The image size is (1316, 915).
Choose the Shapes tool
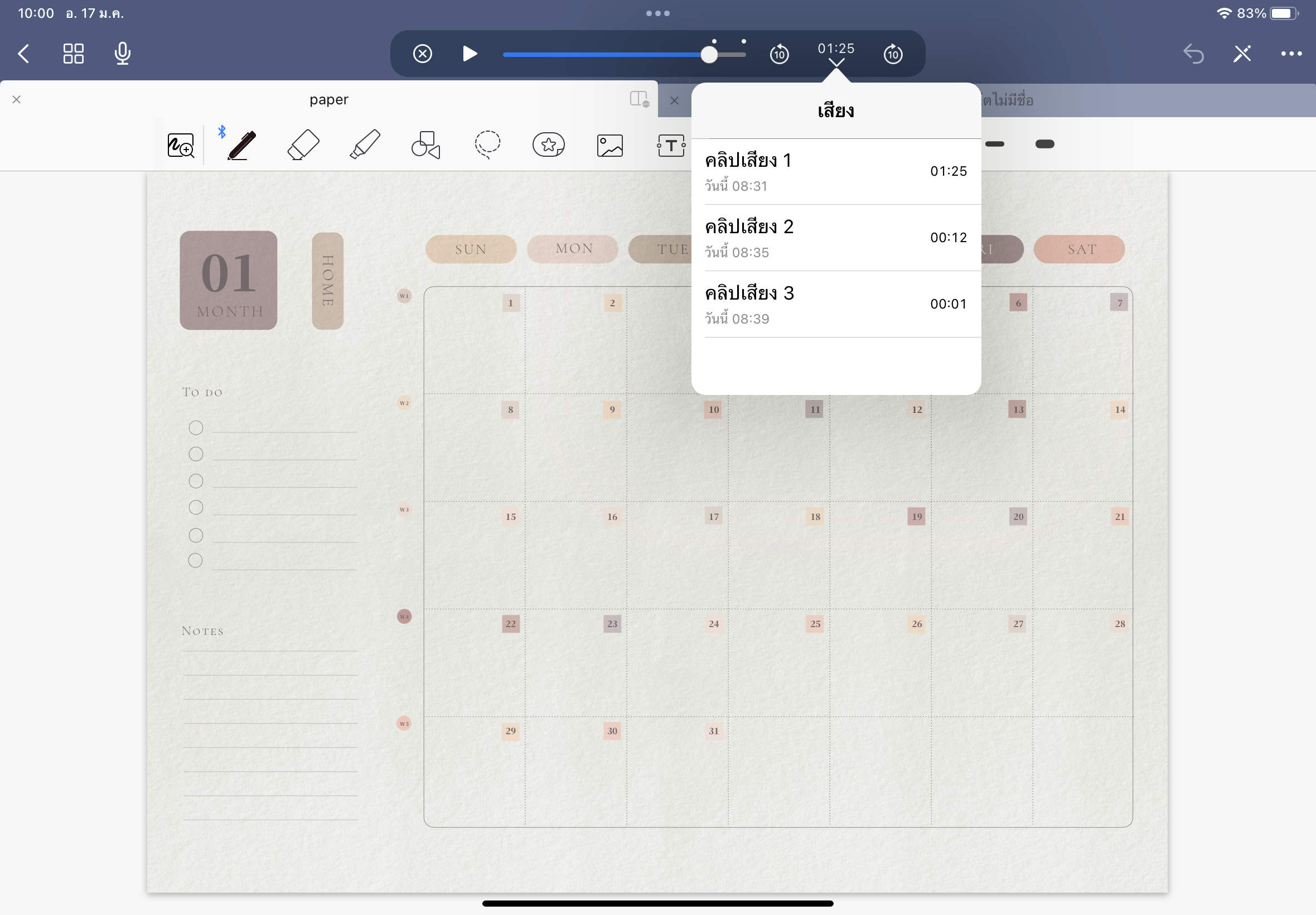pyautogui.click(x=425, y=146)
